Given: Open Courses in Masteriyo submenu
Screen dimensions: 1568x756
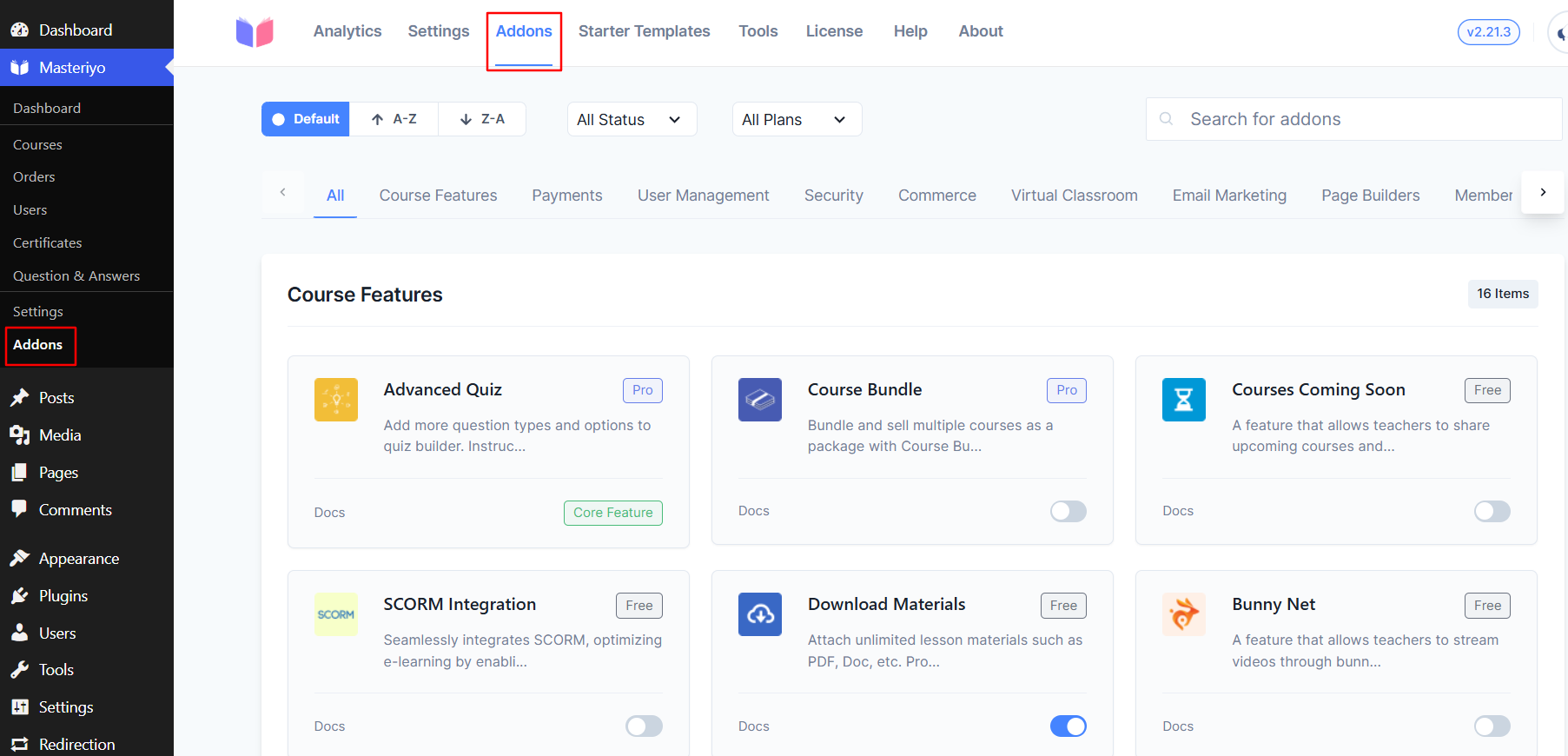Looking at the screenshot, I should pyautogui.click(x=37, y=144).
